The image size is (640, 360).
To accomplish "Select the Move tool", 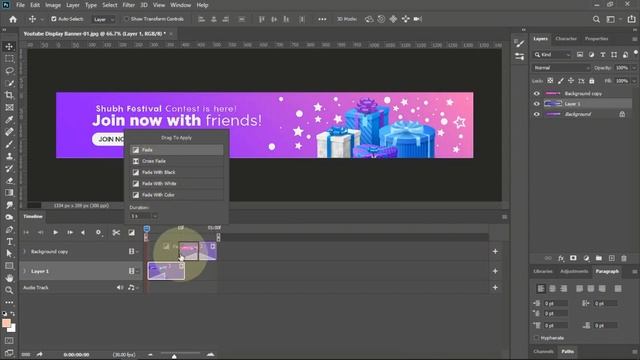I will click(9, 47).
